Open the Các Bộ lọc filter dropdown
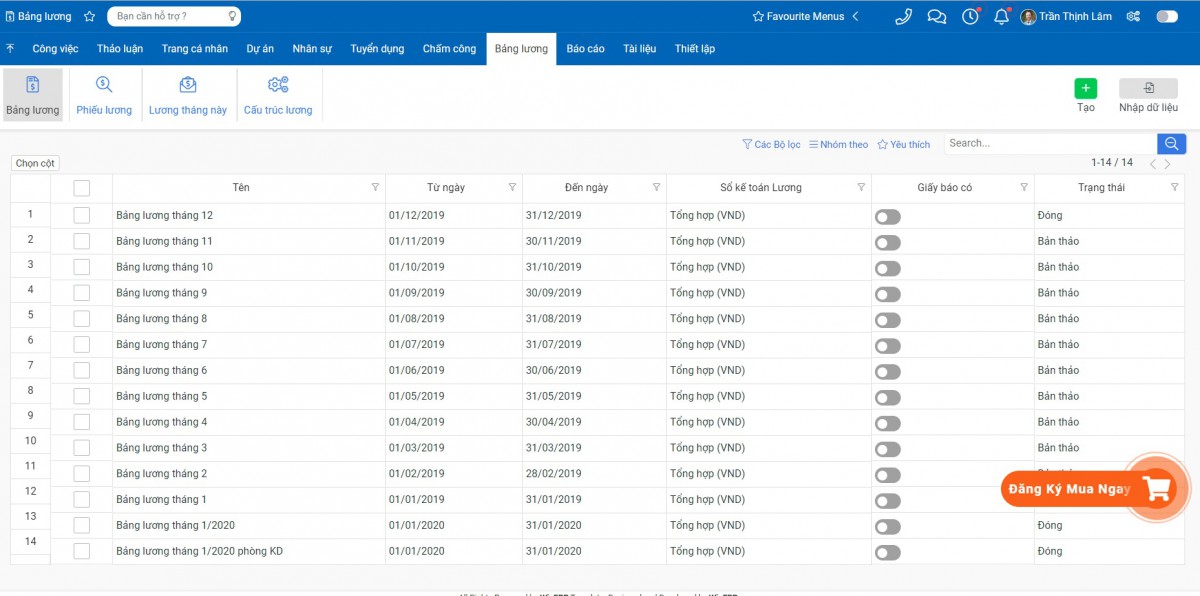This screenshot has height=596, width=1200. pos(771,145)
